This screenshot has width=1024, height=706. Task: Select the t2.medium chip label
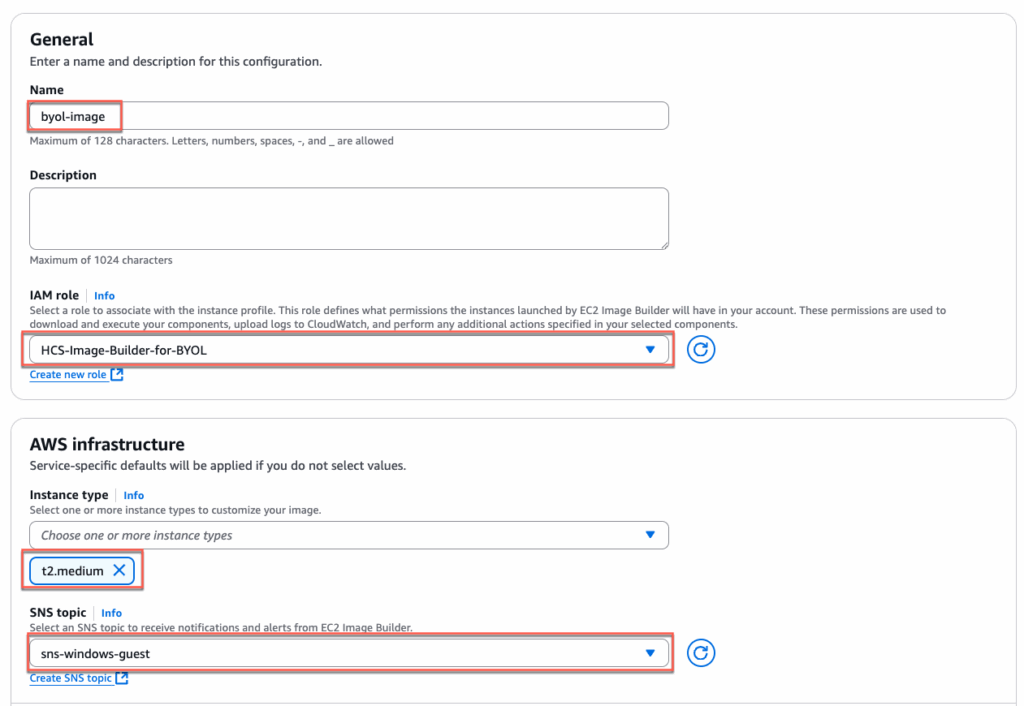72,570
